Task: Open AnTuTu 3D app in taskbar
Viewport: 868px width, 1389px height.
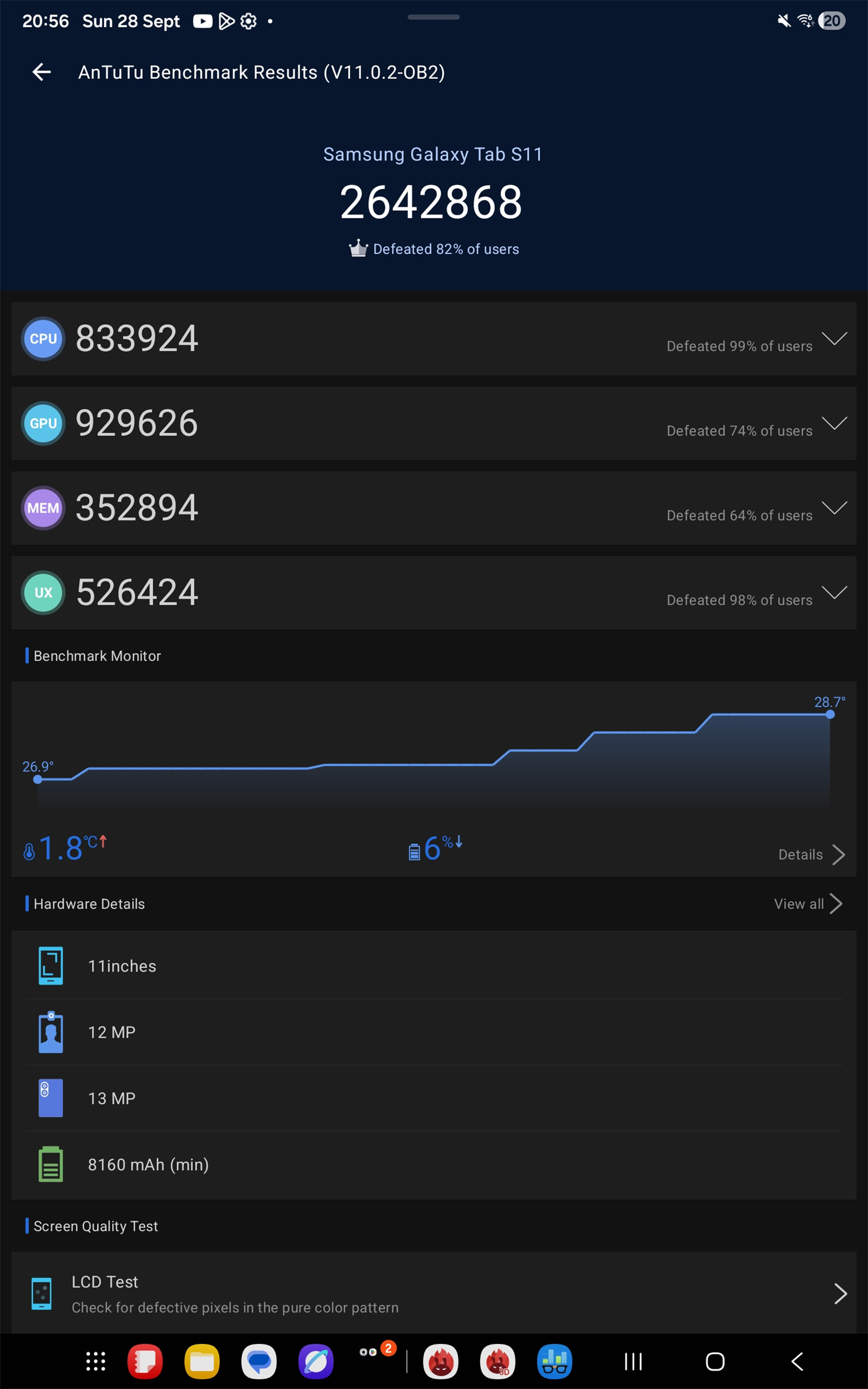Action: click(x=497, y=1362)
